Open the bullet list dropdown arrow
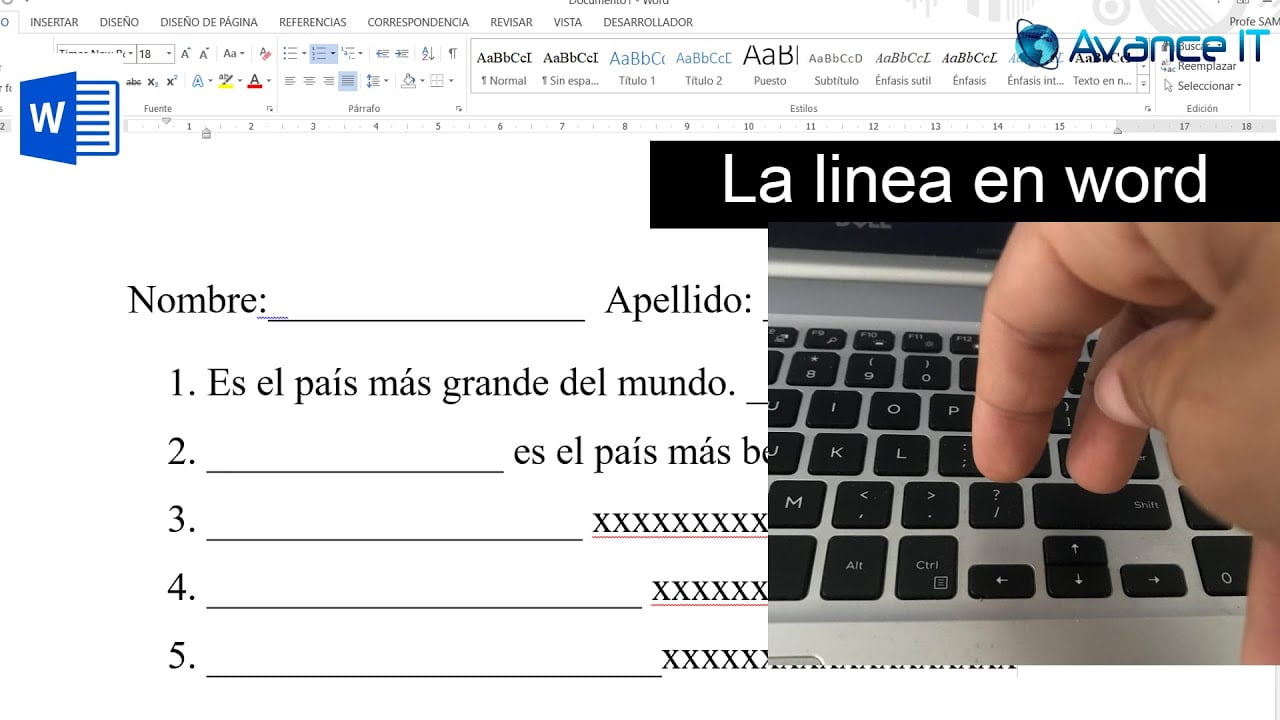 [303, 54]
